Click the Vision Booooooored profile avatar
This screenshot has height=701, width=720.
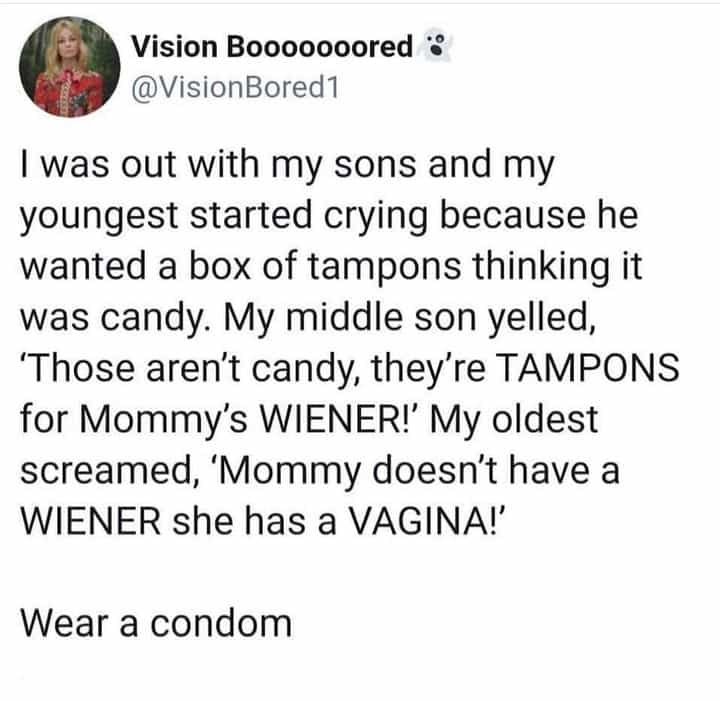click(x=68, y=68)
